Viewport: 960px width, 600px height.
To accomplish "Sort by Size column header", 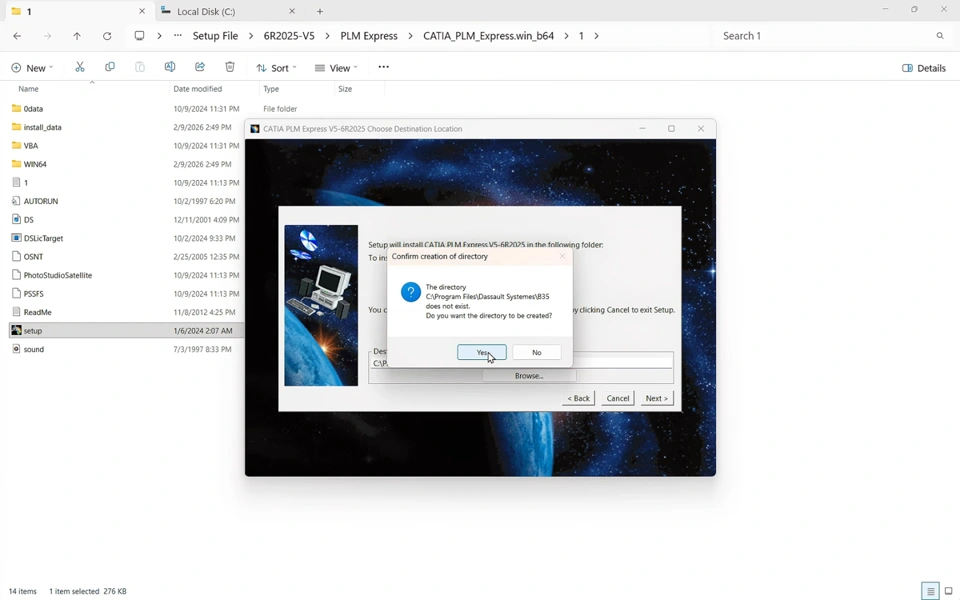I will [x=345, y=89].
